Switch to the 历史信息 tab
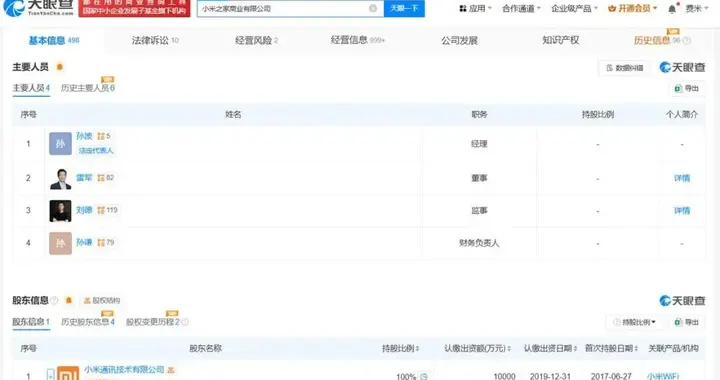Viewport: 720px width, 380px height. pos(657,40)
